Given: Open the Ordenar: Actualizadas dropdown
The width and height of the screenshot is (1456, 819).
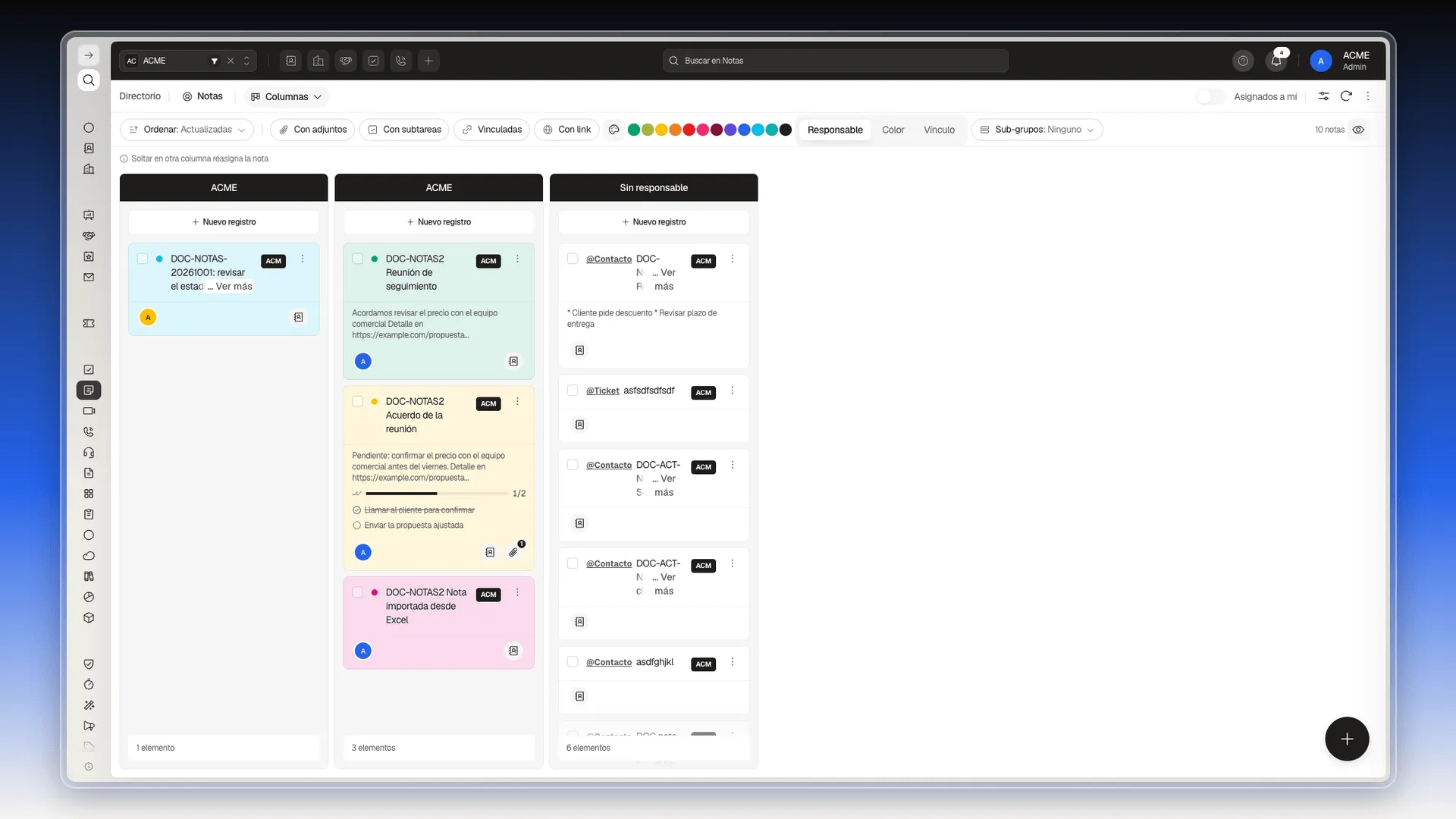Looking at the screenshot, I should pos(187,130).
